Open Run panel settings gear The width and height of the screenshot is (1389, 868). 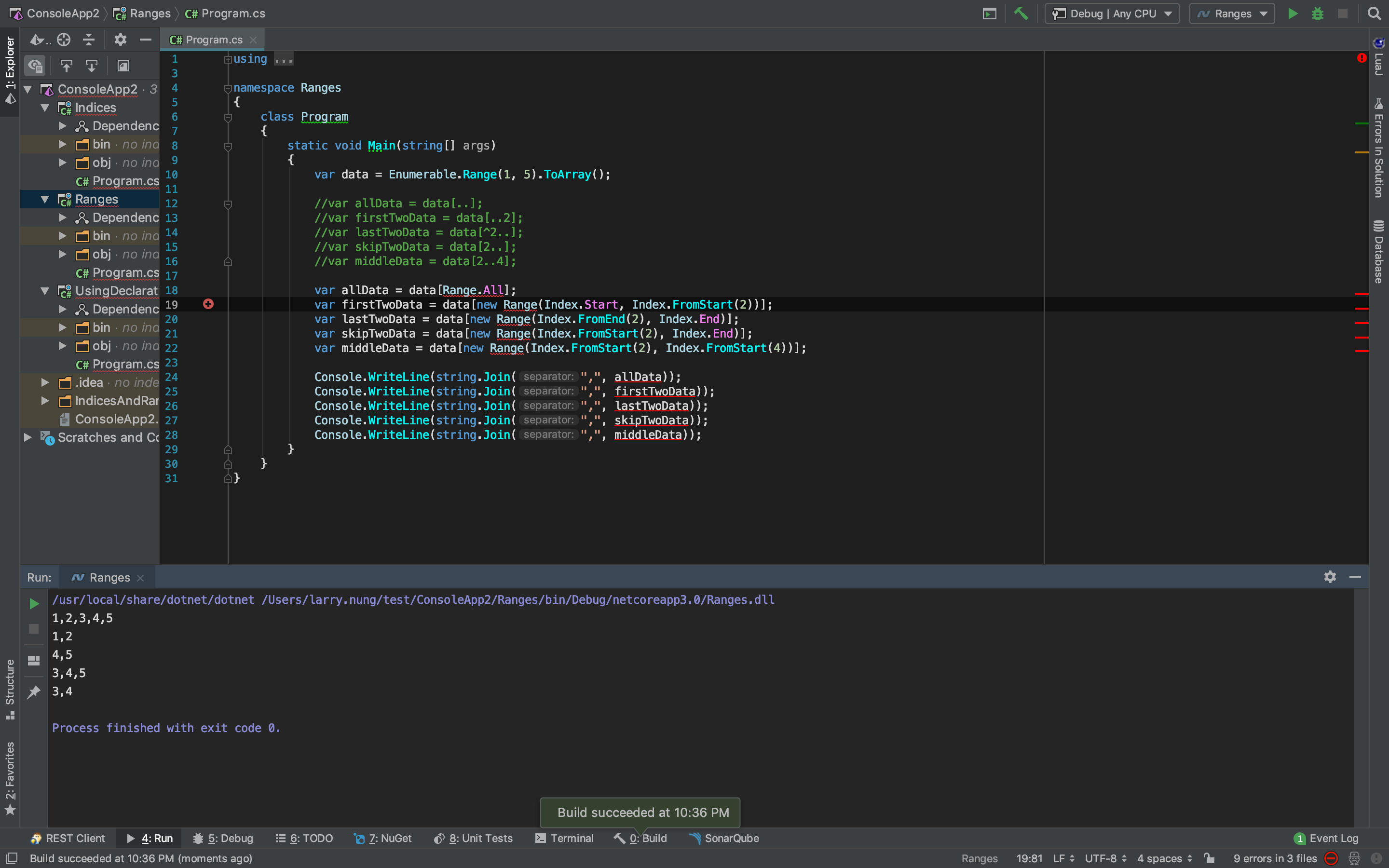[1330, 576]
